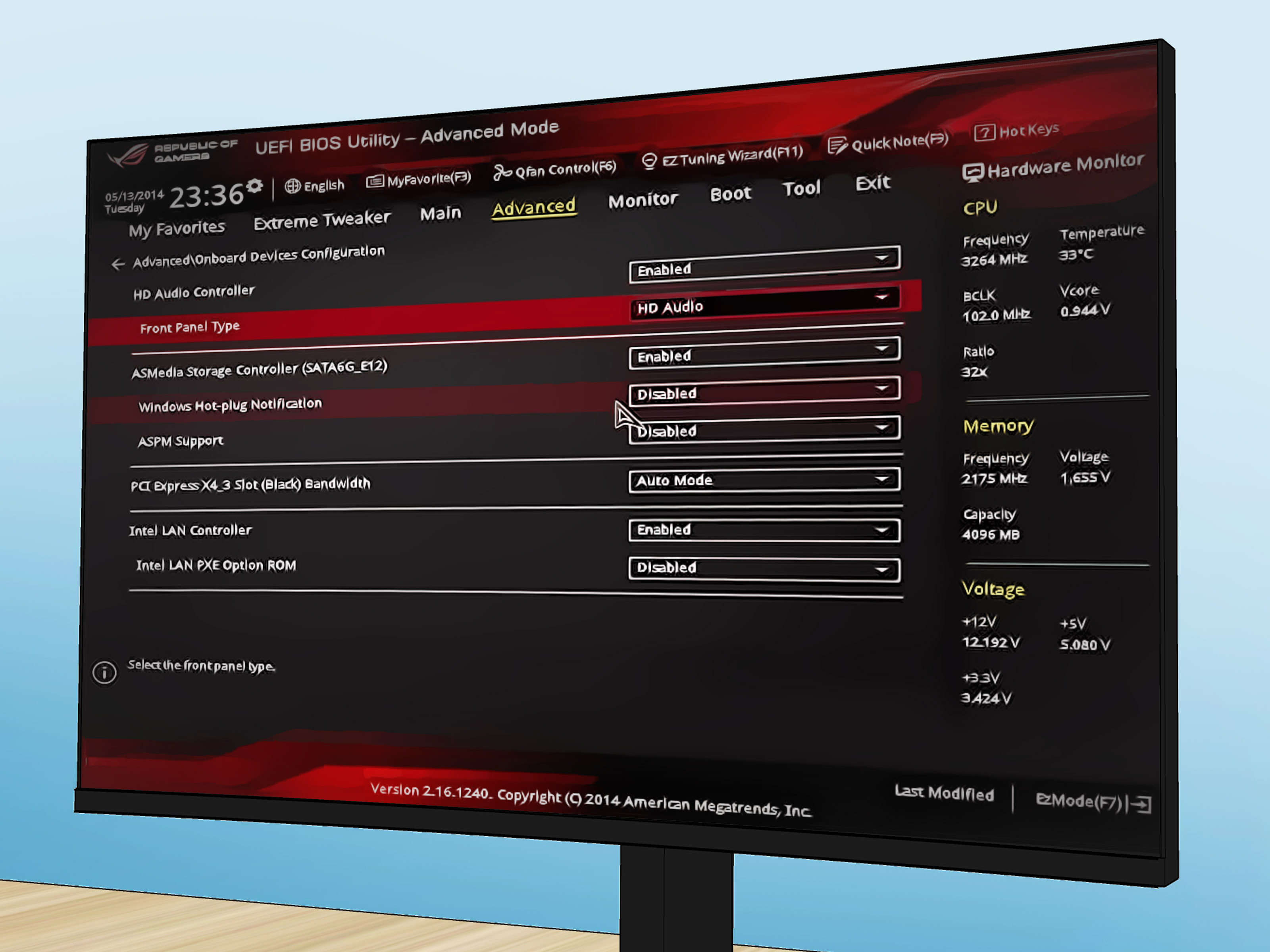Click the ROG logo in header
The height and width of the screenshot is (952, 1270).
click(129, 155)
